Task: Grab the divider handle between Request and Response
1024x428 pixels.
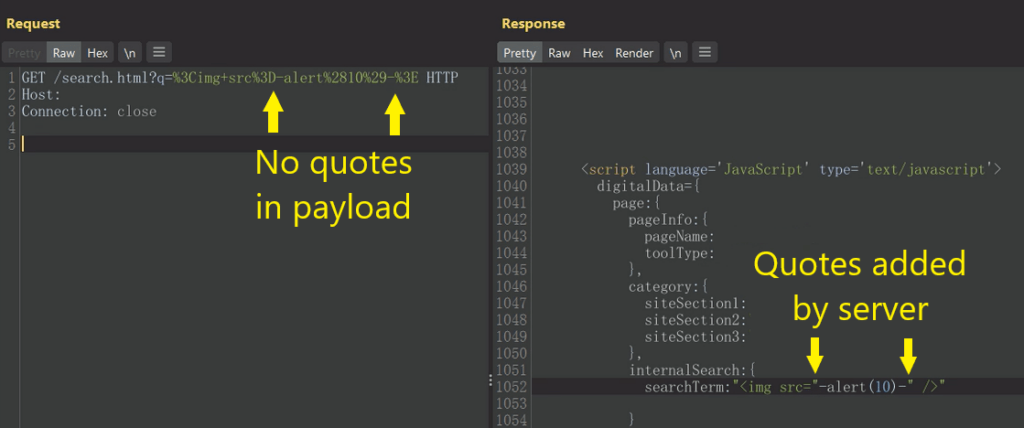Action: (489, 379)
